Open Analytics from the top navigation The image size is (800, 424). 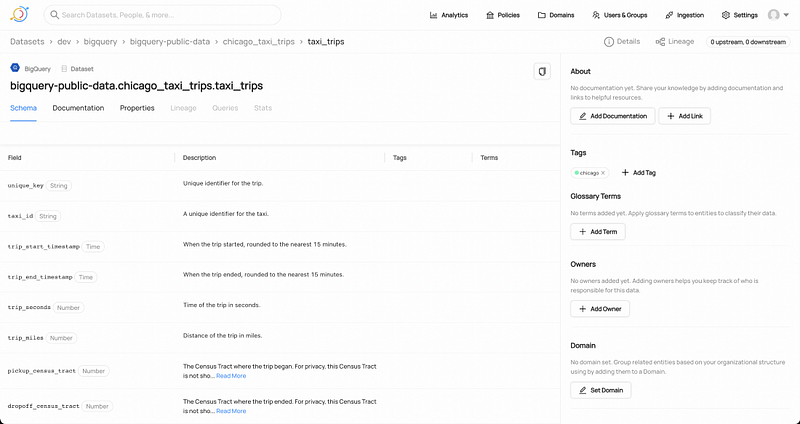click(449, 15)
